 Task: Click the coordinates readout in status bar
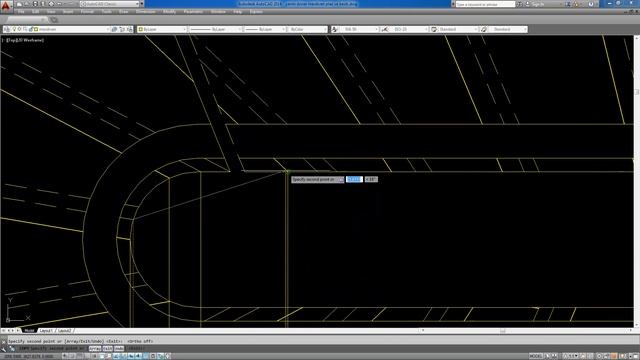tap(29, 356)
